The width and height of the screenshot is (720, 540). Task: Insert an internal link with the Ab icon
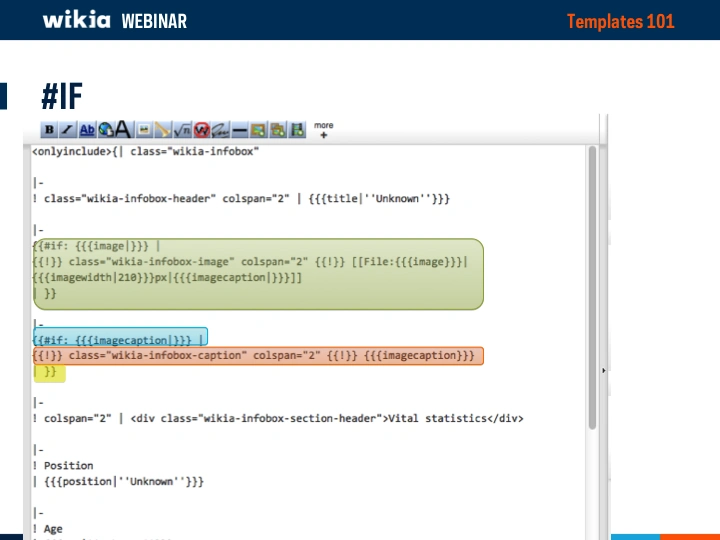click(87, 130)
